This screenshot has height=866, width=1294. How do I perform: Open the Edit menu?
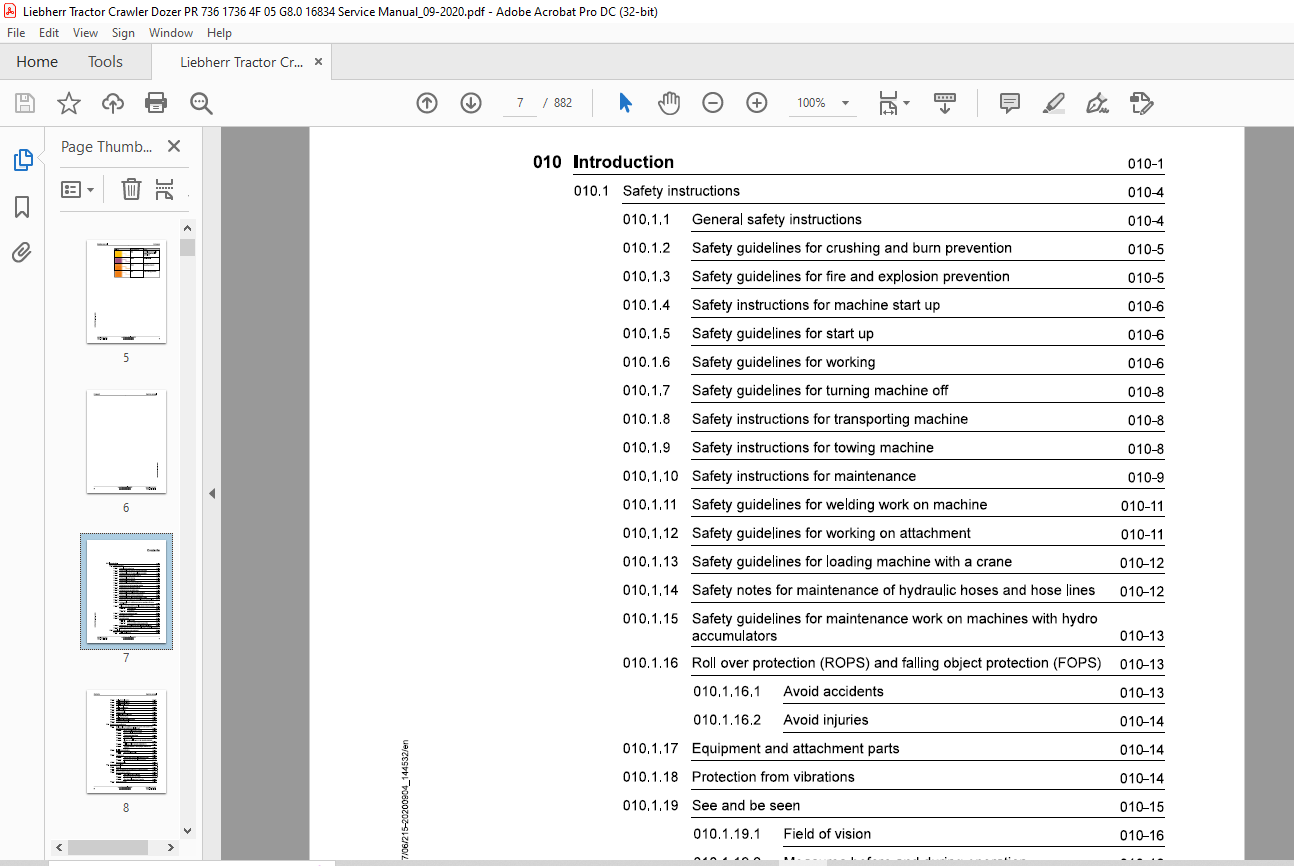(x=49, y=33)
